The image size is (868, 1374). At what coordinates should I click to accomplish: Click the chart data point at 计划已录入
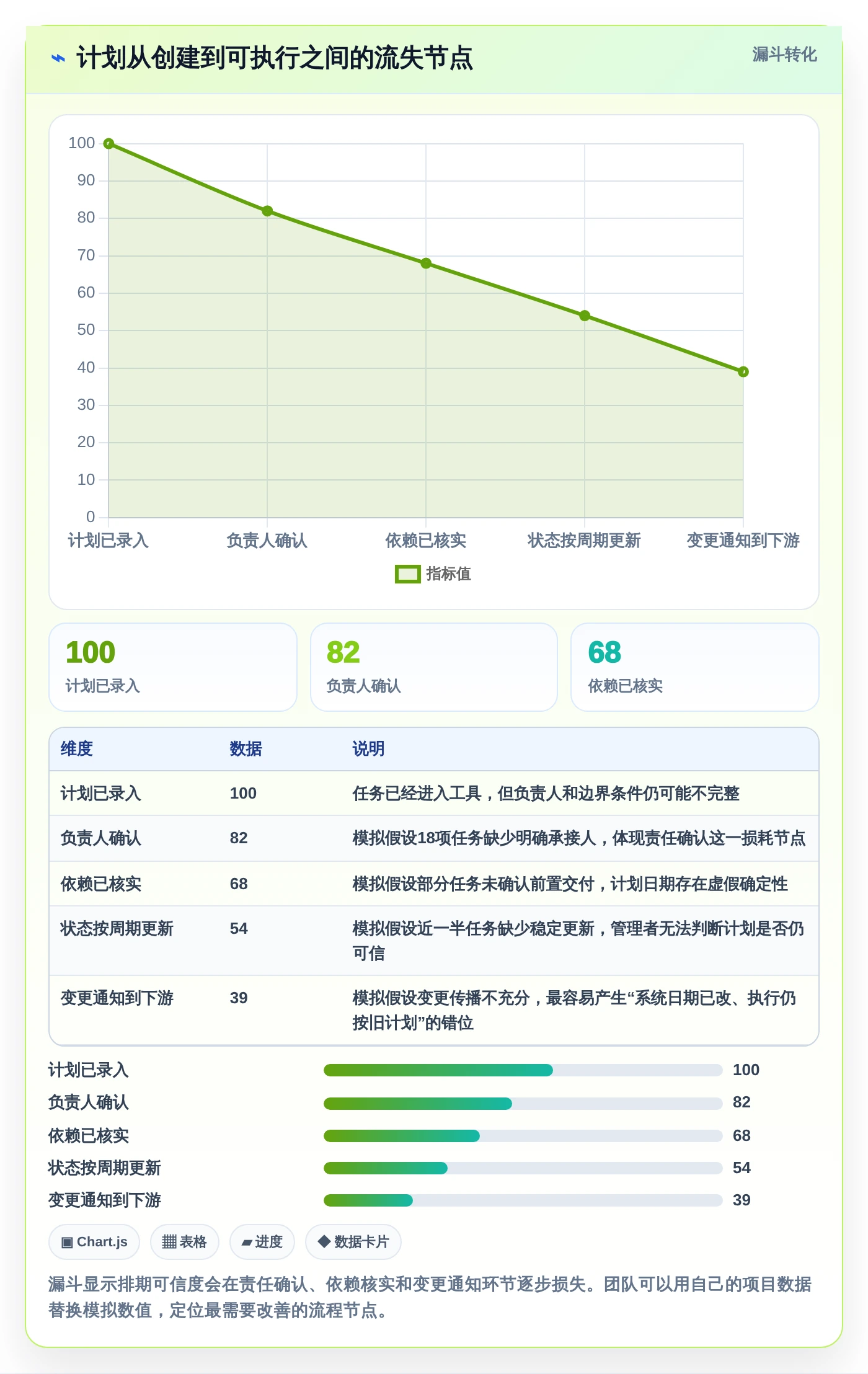click(x=108, y=144)
